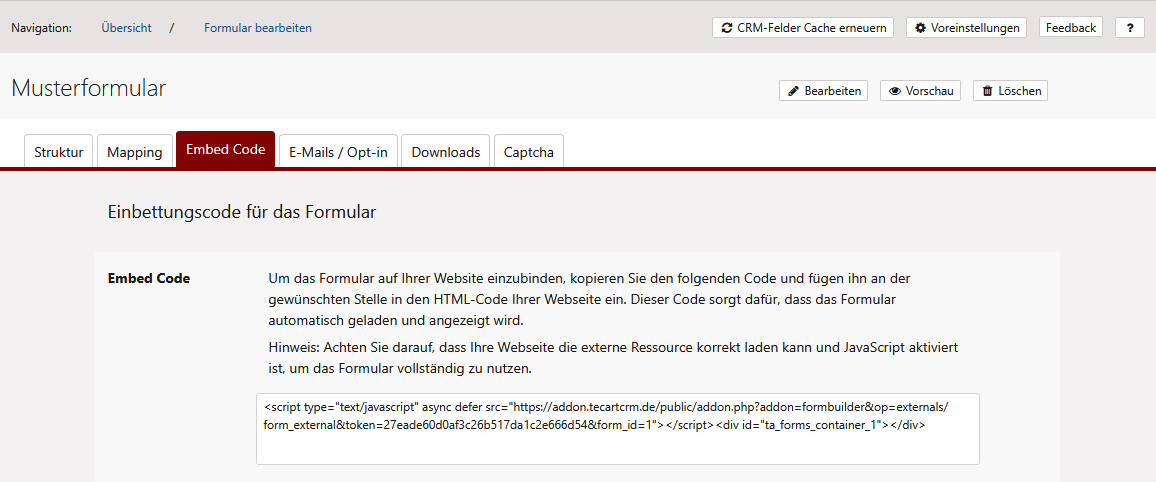1156x482 pixels.
Task: Follow the Formular bearbeiten breadcrumb link
Action: 257,28
